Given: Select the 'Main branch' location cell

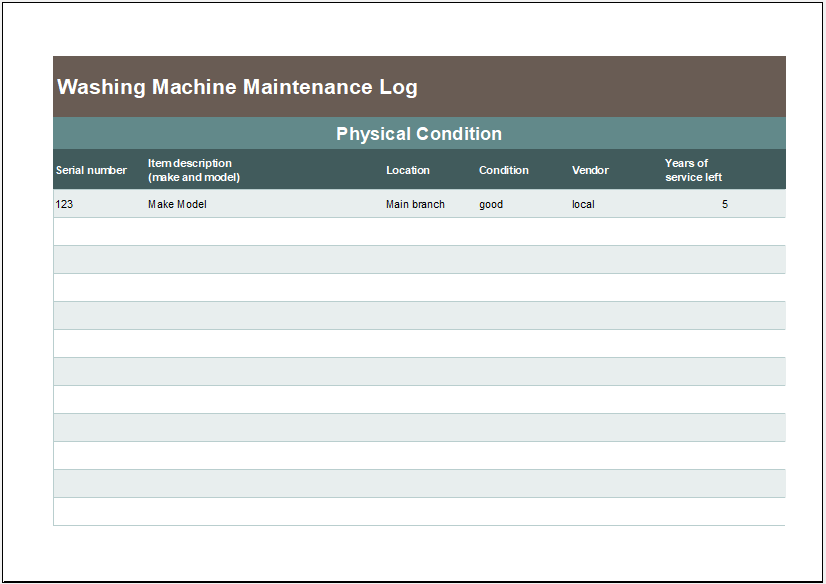Looking at the screenshot, I should [415, 204].
